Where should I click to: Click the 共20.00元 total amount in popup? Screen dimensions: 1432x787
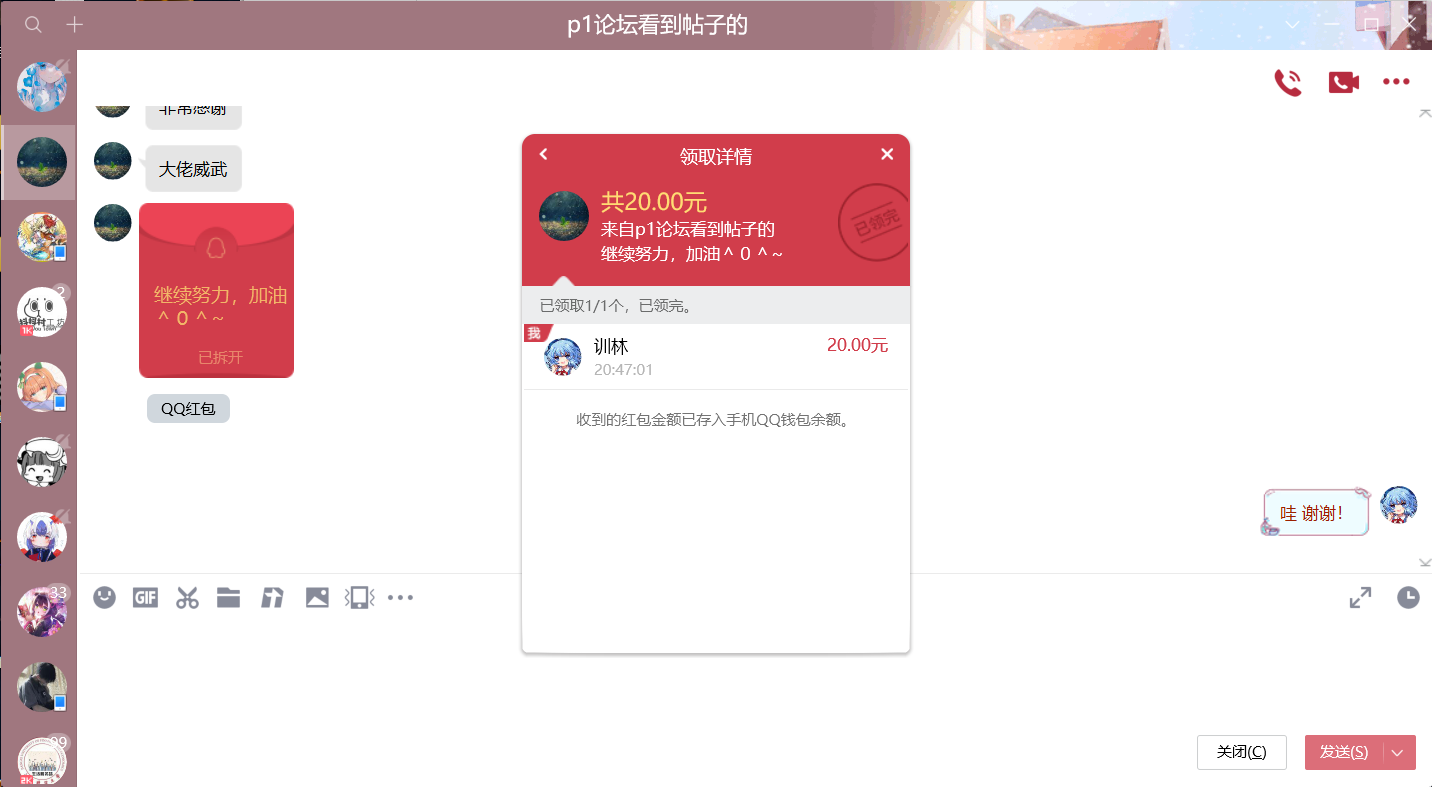pos(654,202)
